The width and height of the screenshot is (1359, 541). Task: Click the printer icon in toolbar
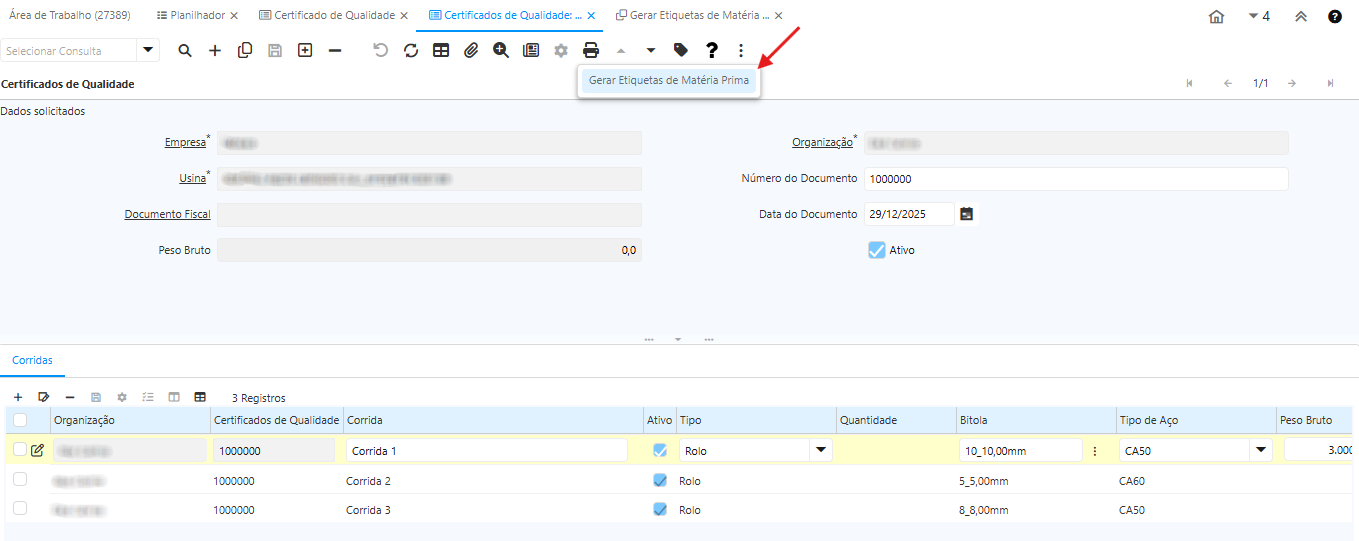pos(591,50)
